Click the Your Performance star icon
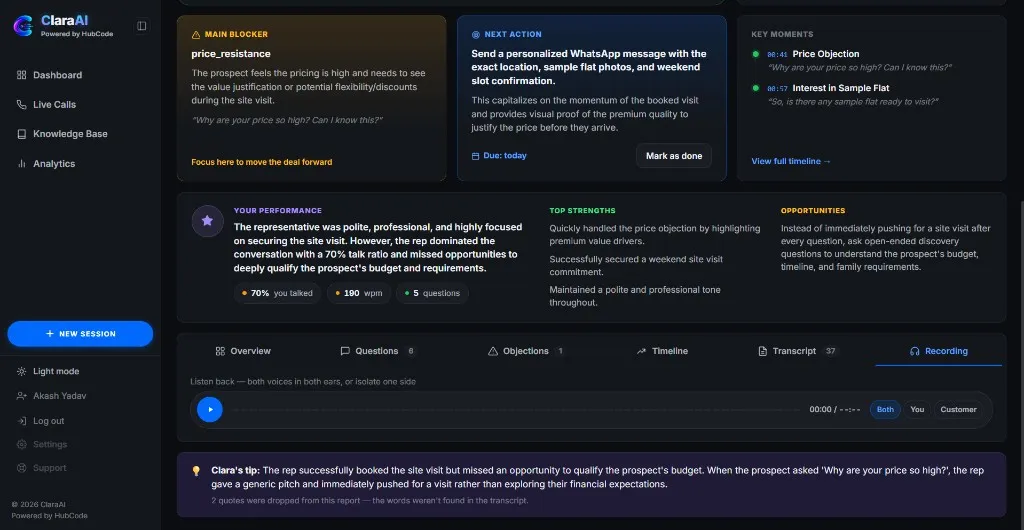This screenshot has width=1024, height=530. point(208,221)
